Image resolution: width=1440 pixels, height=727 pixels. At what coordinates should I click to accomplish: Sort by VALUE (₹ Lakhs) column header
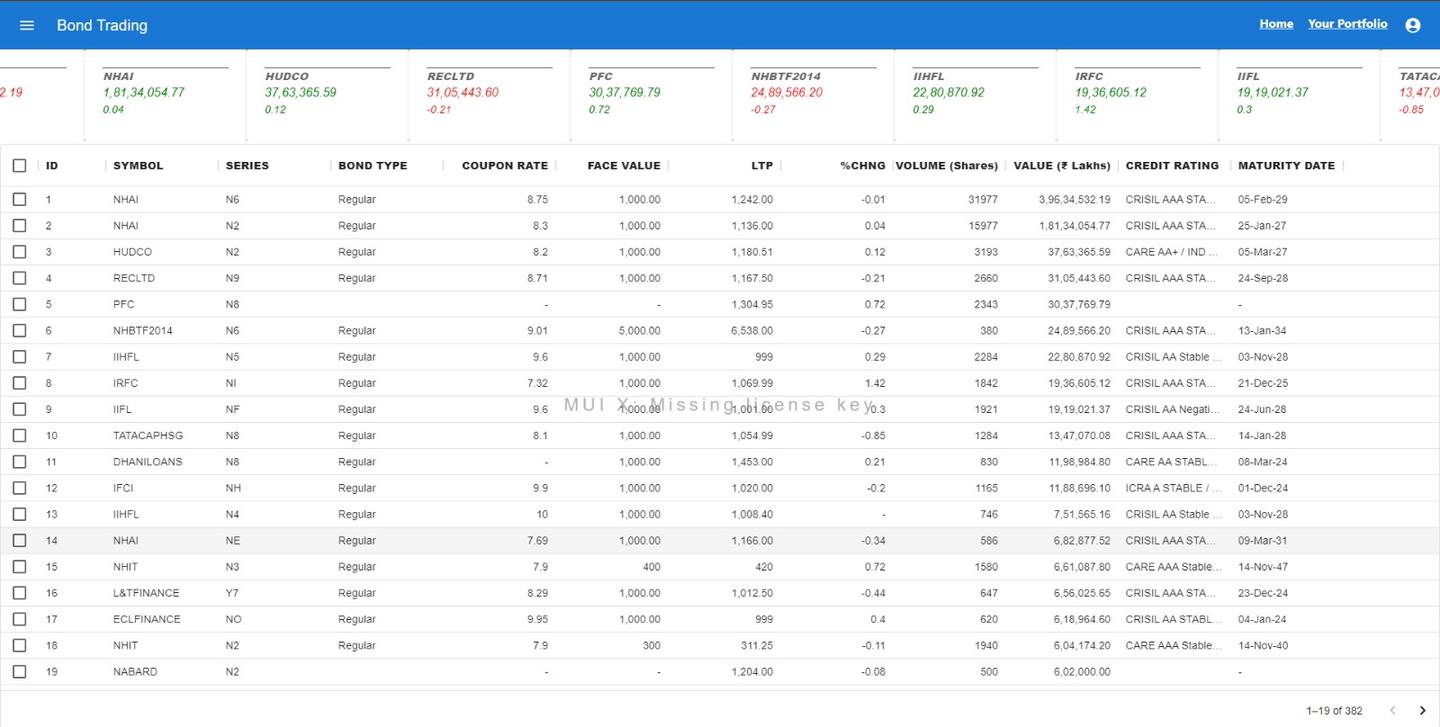[1062, 166]
